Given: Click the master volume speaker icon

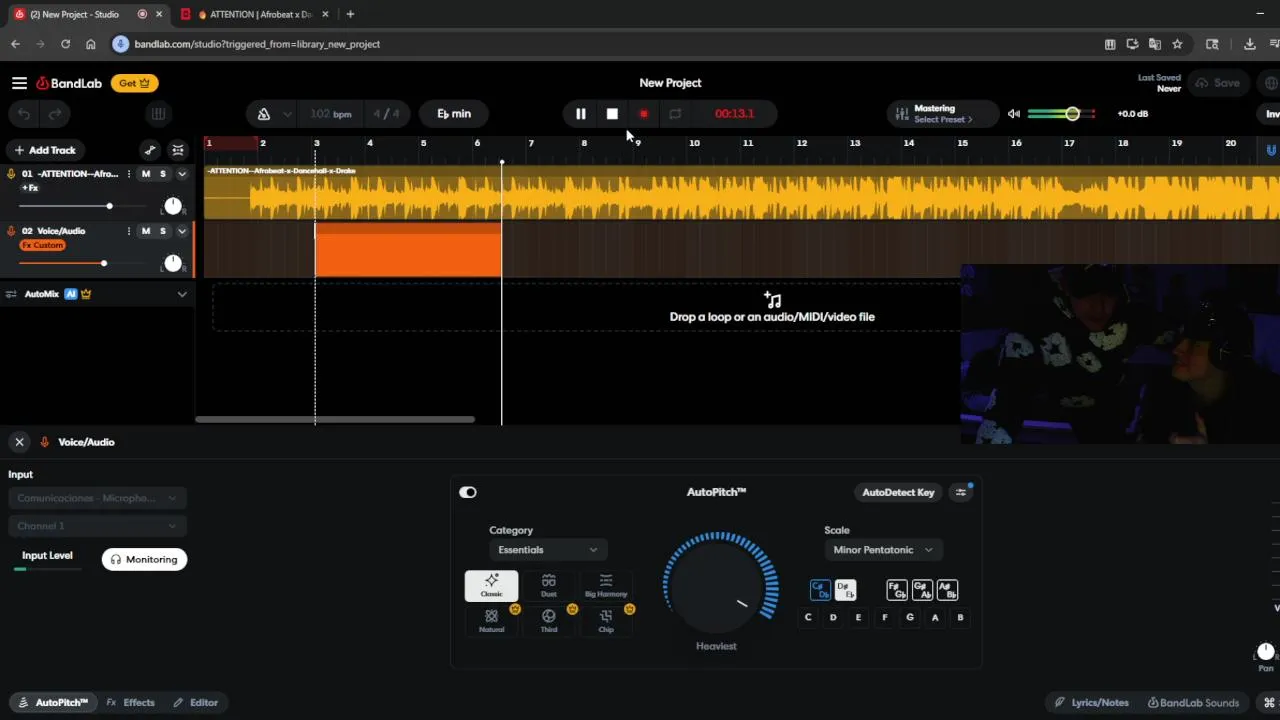Looking at the screenshot, I should [1014, 114].
